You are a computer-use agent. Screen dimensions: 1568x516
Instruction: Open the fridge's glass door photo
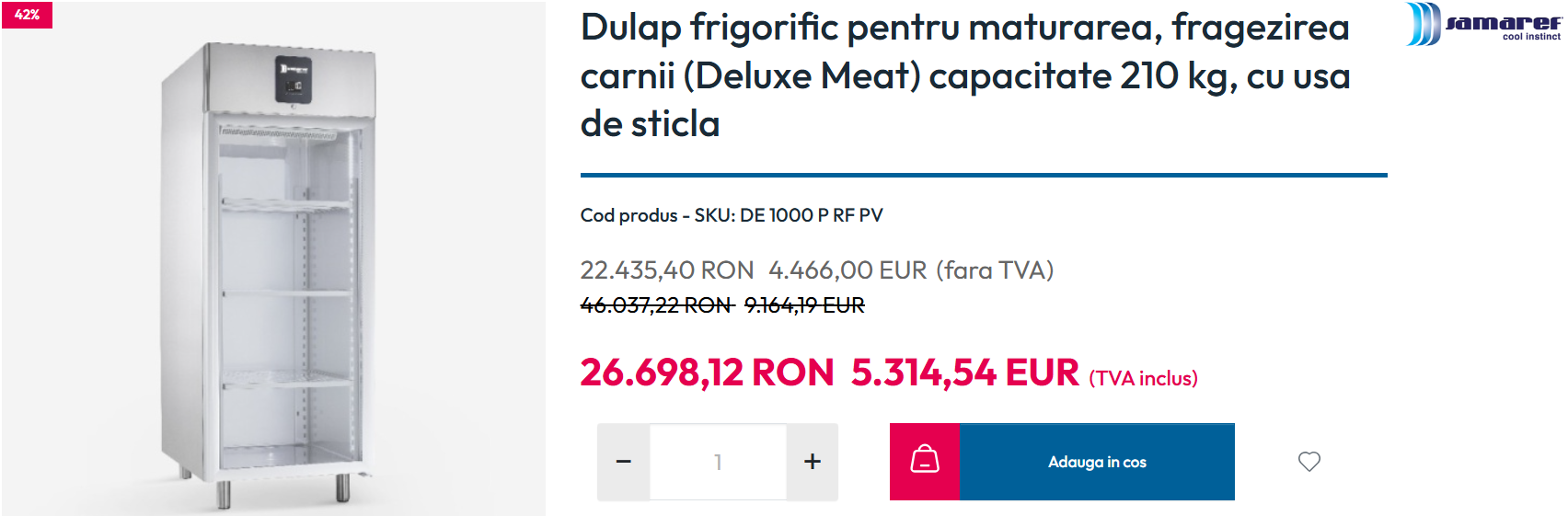285,294
